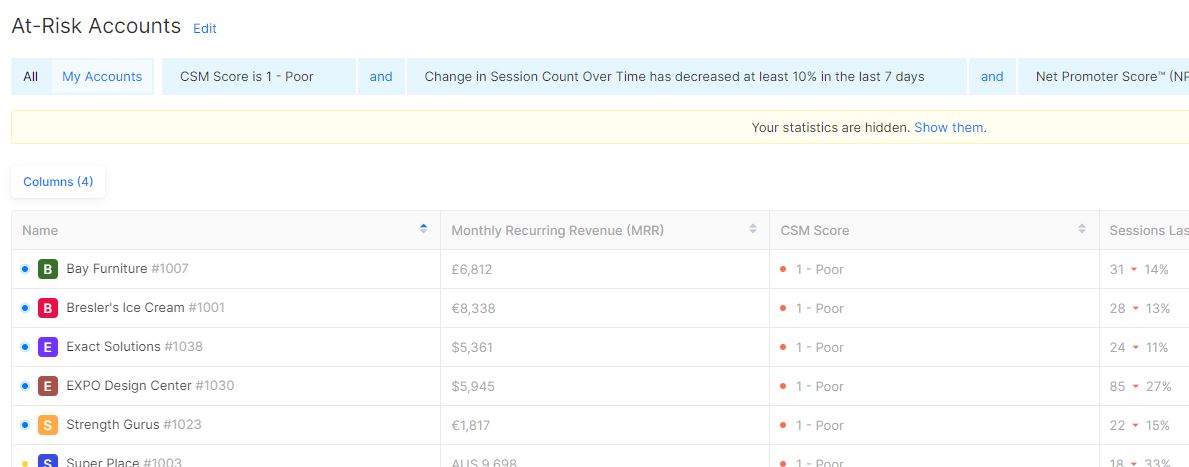Click the sessions value 24 down 11%
The width and height of the screenshot is (1189, 467).
click(x=1138, y=347)
